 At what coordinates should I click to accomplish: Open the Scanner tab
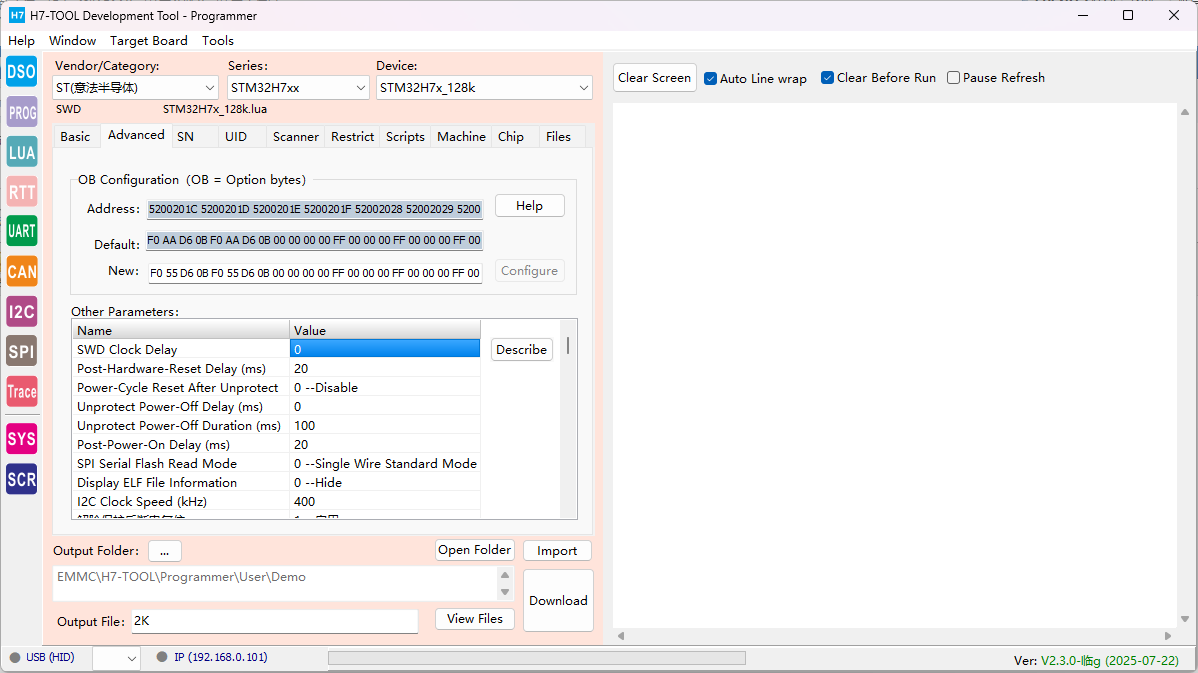tap(296, 137)
